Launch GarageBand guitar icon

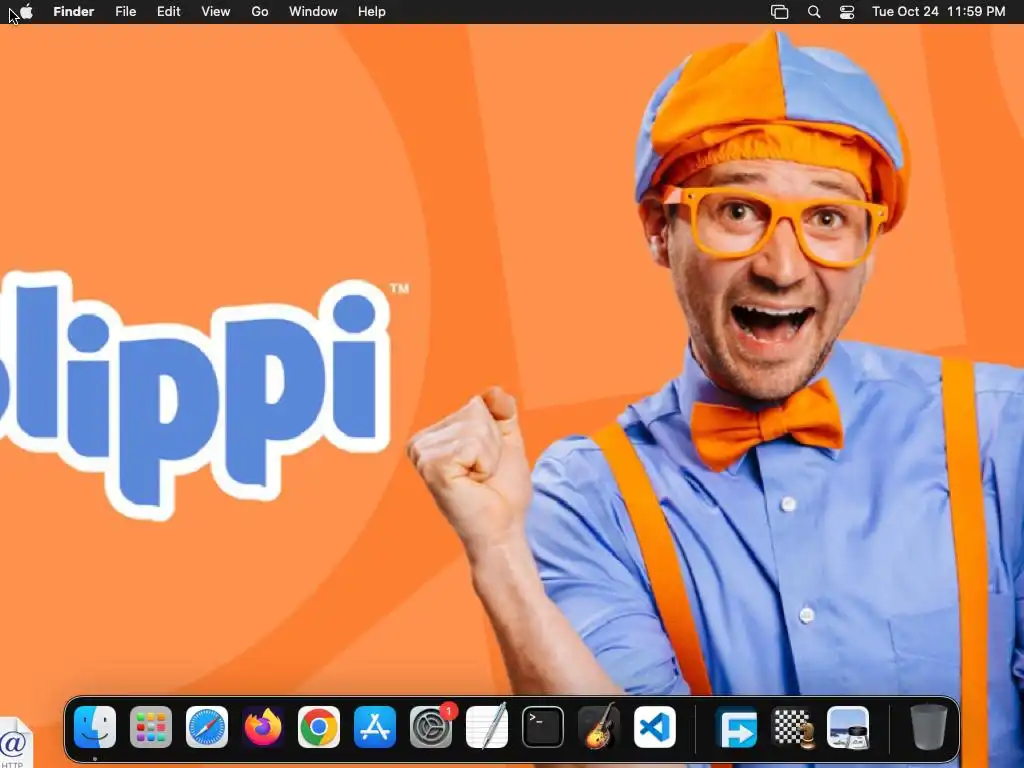click(x=599, y=726)
